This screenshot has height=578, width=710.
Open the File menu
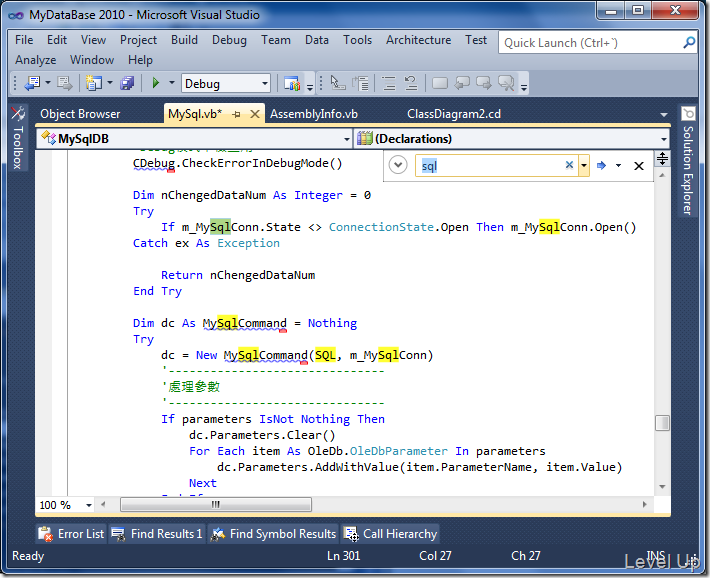pos(24,40)
